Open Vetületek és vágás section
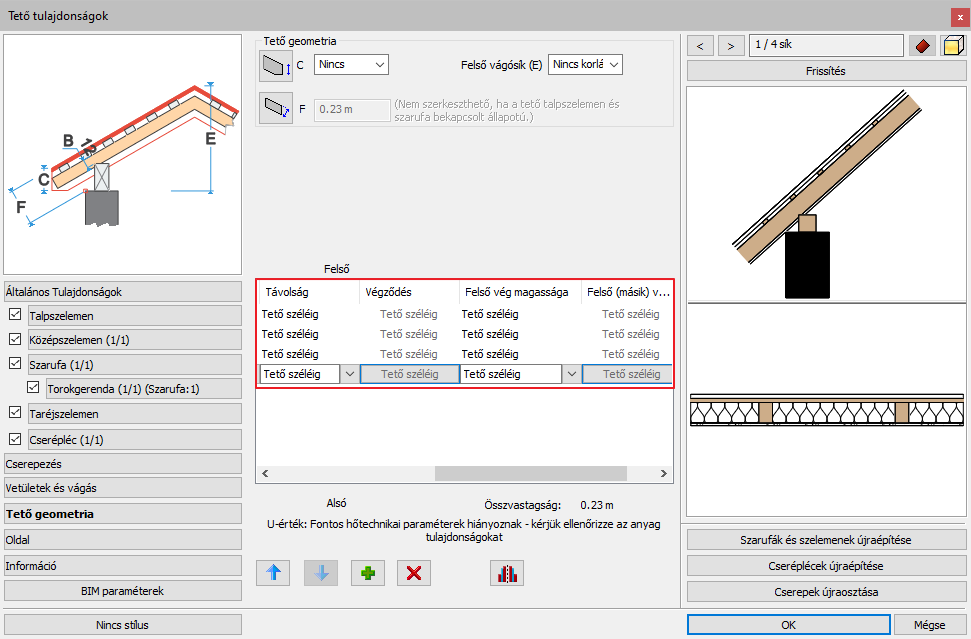The image size is (971, 639). point(123,488)
